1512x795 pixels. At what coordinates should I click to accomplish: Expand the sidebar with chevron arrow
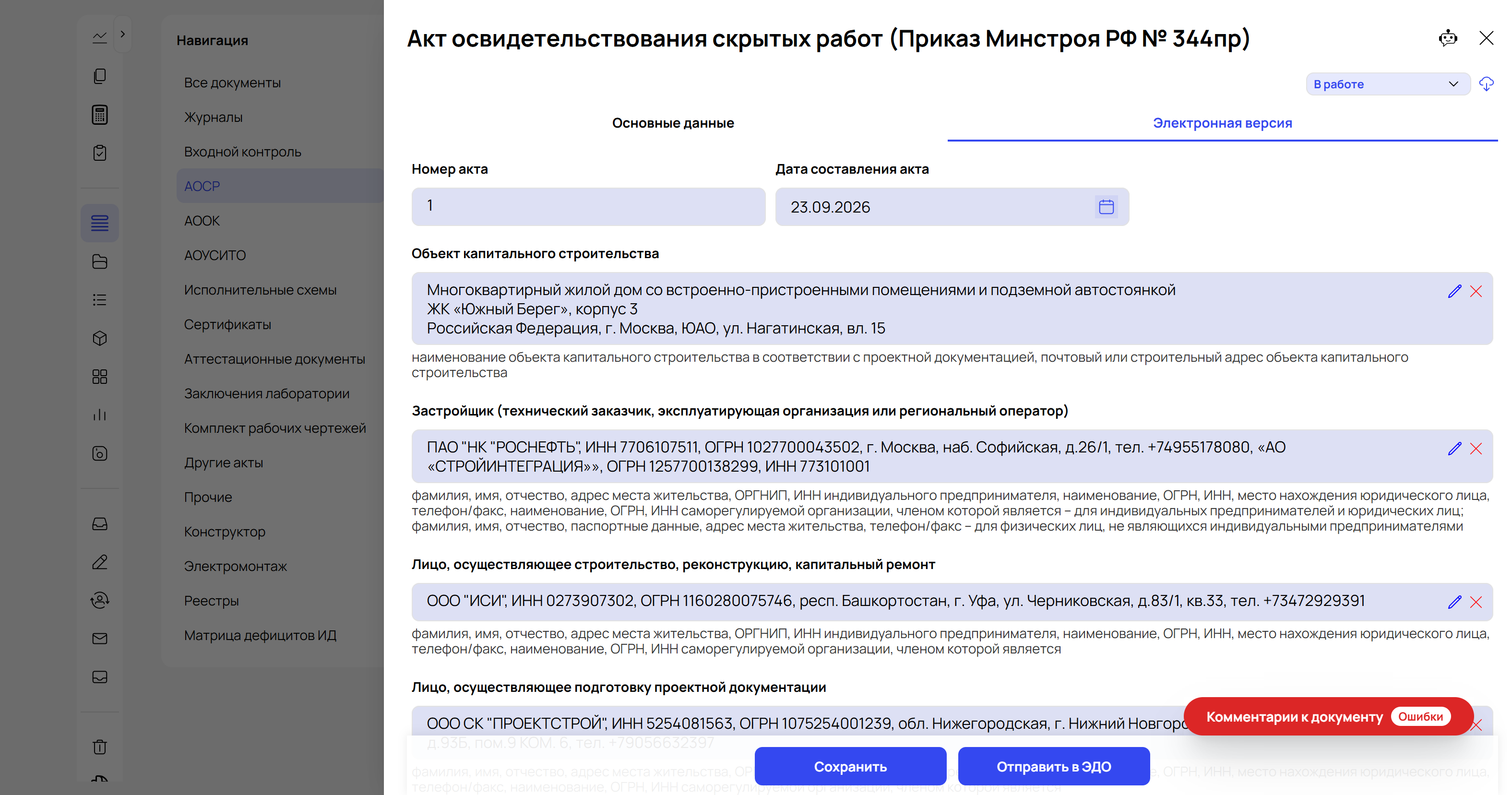click(123, 34)
